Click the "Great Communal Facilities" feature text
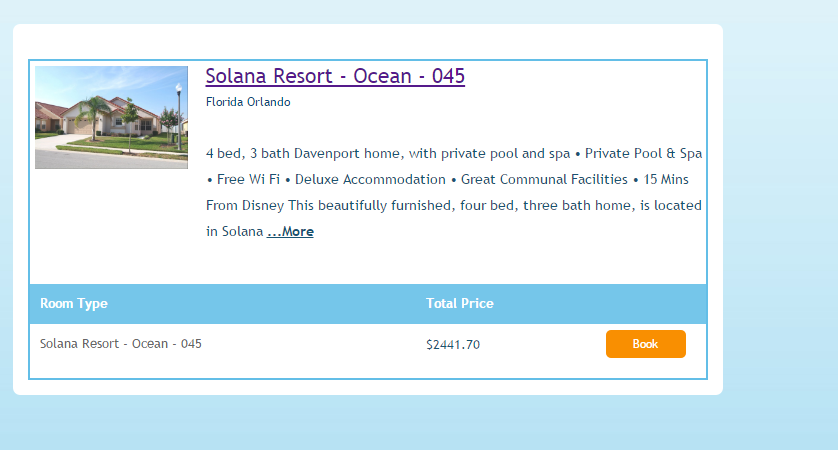Screen dimensions: 838x450 [x=543, y=180]
